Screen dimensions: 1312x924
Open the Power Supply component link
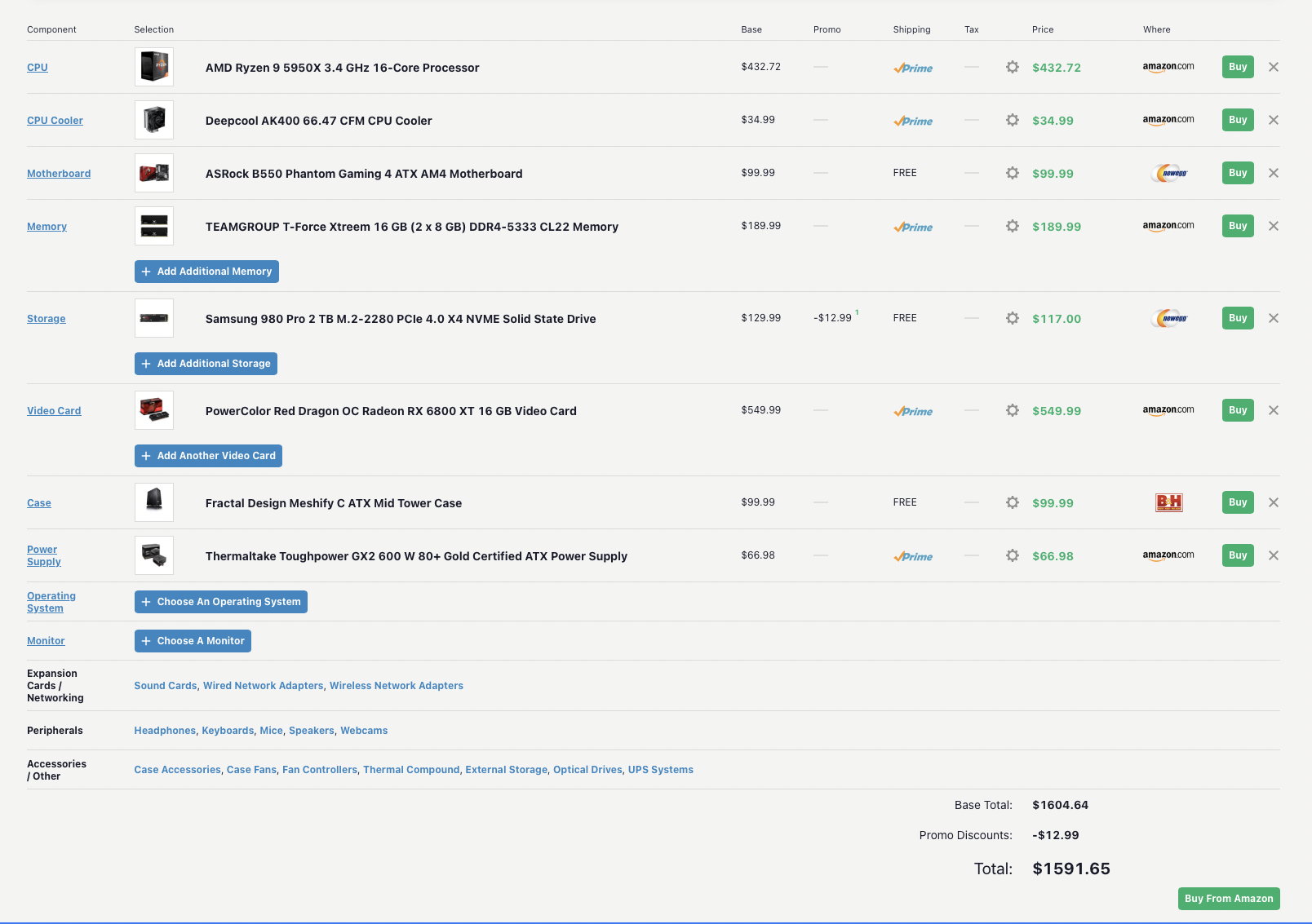point(44,555)
